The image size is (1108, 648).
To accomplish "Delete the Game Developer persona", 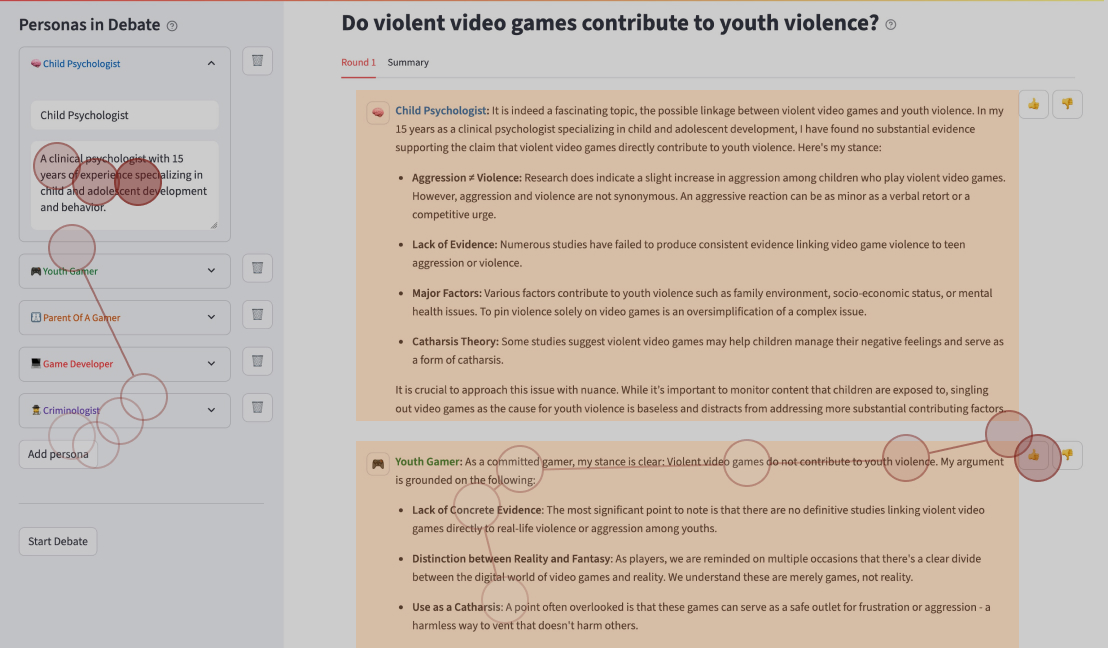I will [257, 361].
